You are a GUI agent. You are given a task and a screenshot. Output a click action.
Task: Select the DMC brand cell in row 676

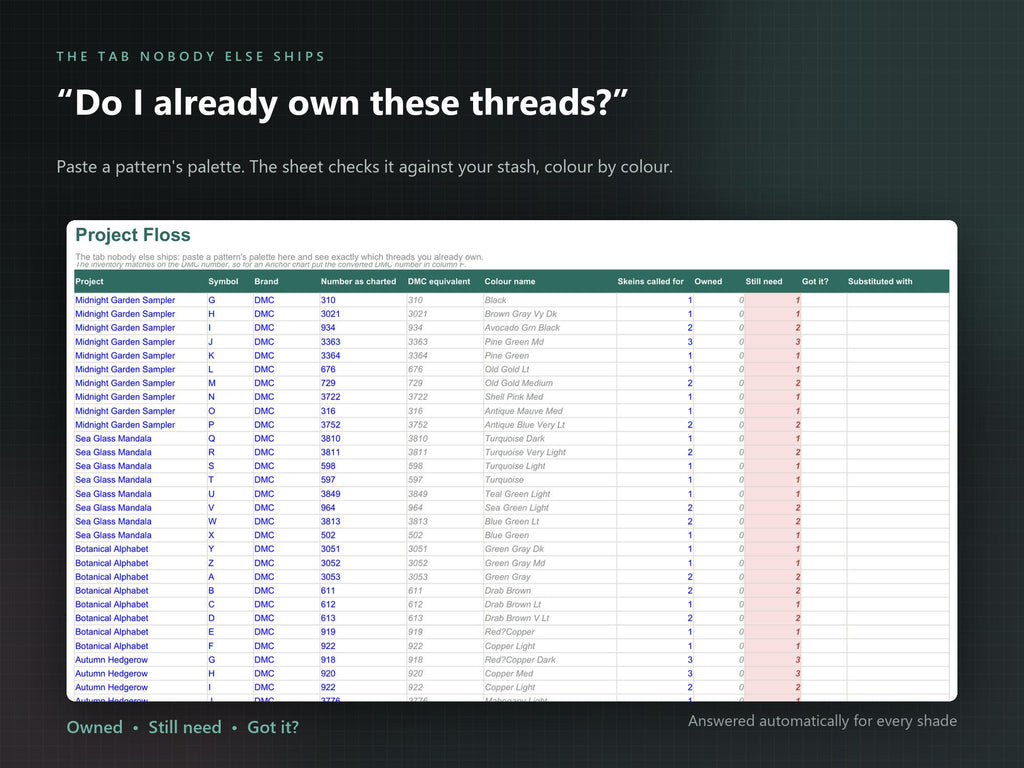(x=264, y=370)
